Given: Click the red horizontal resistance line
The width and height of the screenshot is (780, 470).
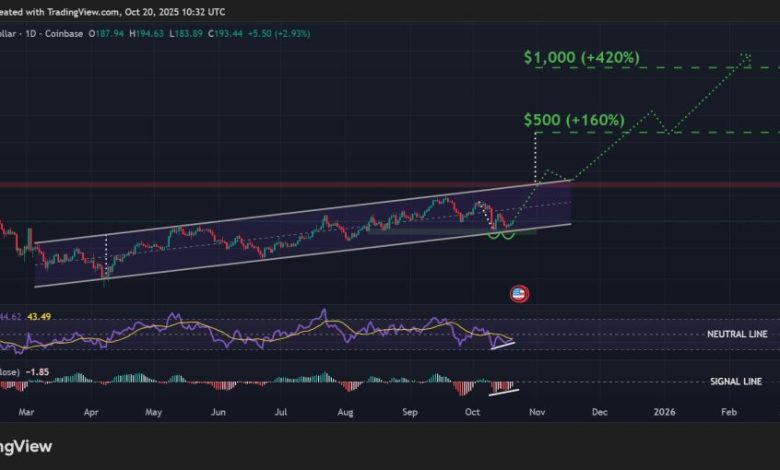Looking at the screenshot, I should pyautogui.click(x=300, y=185).
